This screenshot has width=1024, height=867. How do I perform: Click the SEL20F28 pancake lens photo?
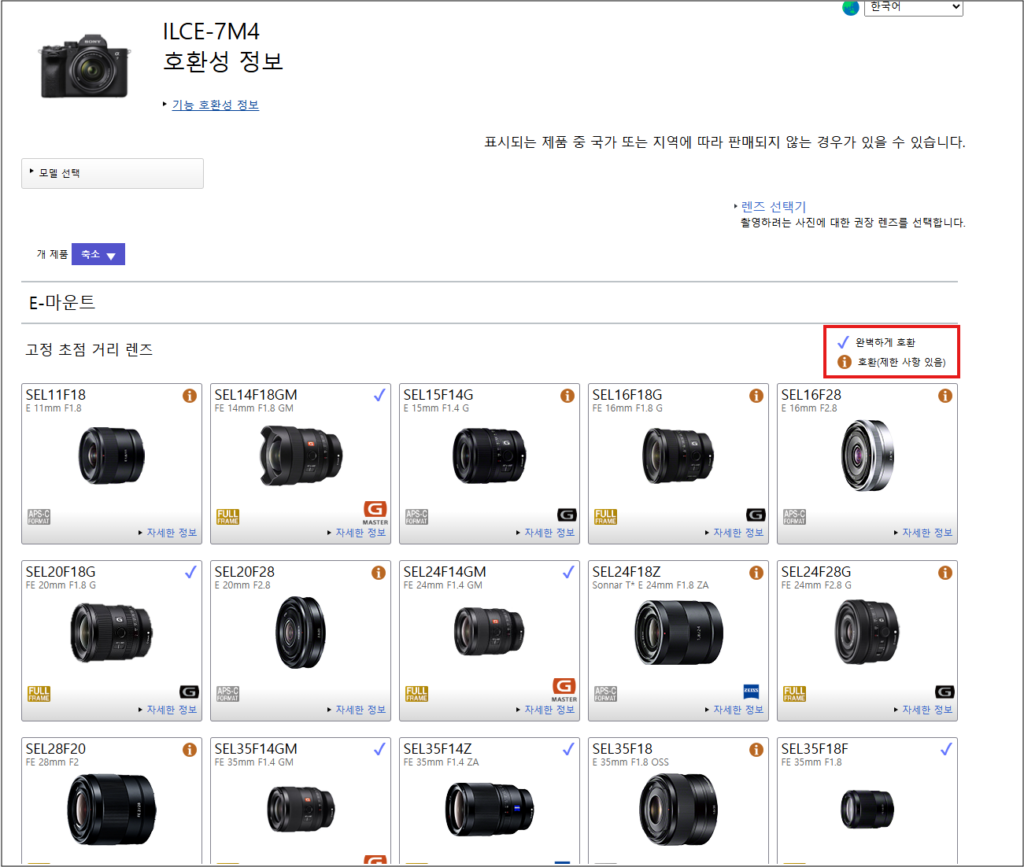click(x=300, y=632)
